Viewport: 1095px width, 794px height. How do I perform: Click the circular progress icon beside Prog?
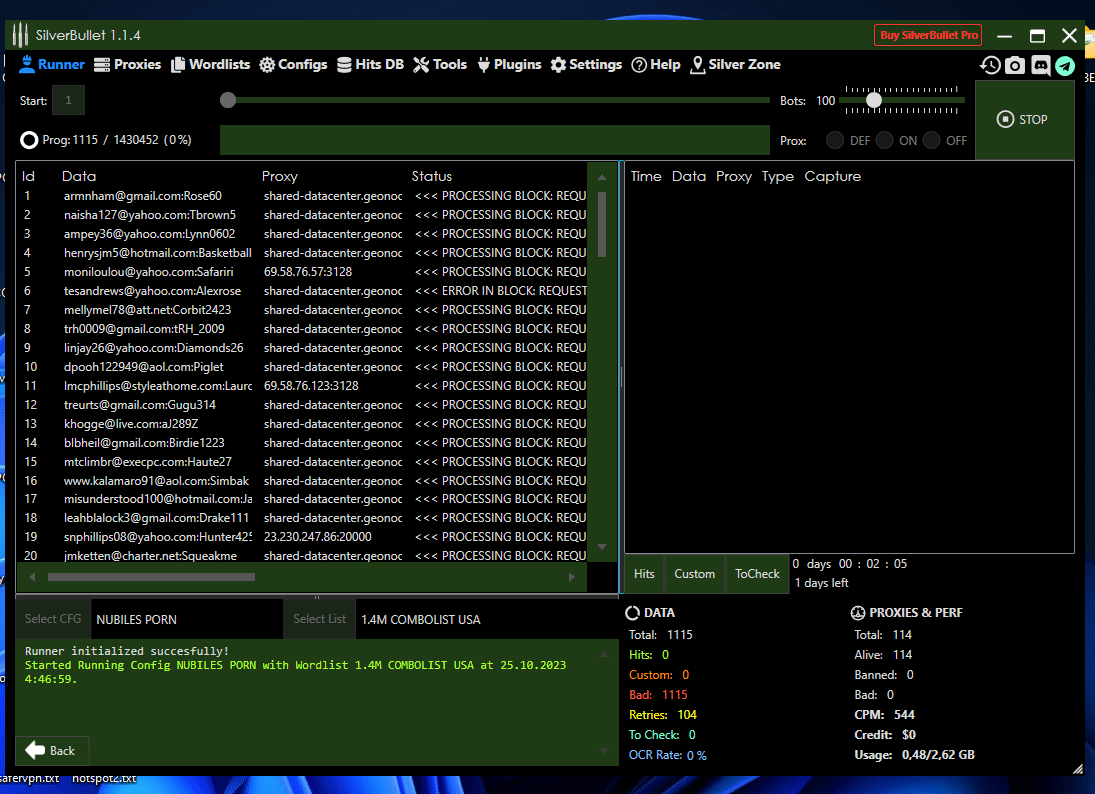pyautogui.click(x=29, y=140)
